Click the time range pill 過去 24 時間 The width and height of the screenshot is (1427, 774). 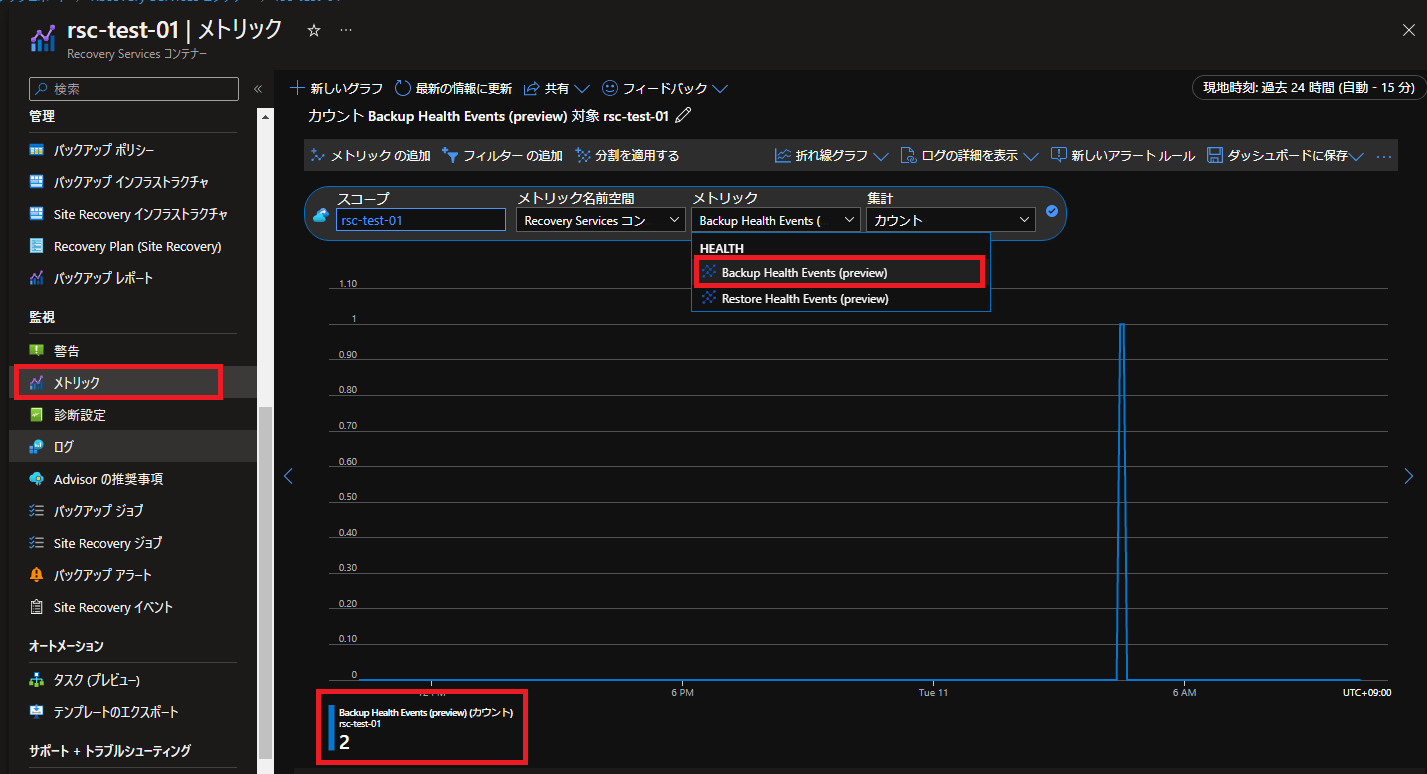click(x=1309, y=88)
